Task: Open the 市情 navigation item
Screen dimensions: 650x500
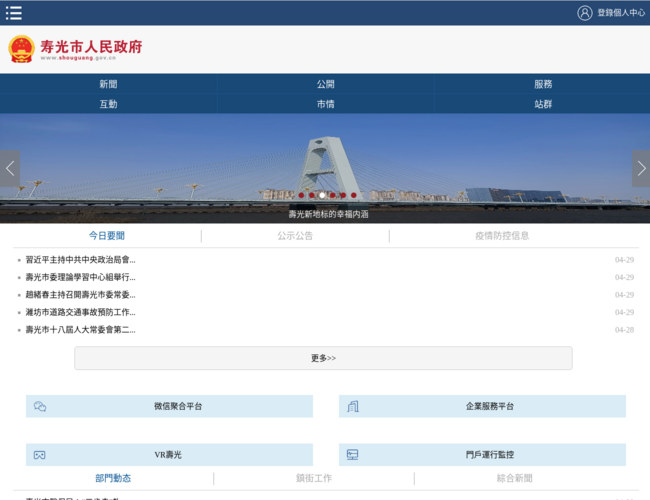Action: click(x=325, y=104)
